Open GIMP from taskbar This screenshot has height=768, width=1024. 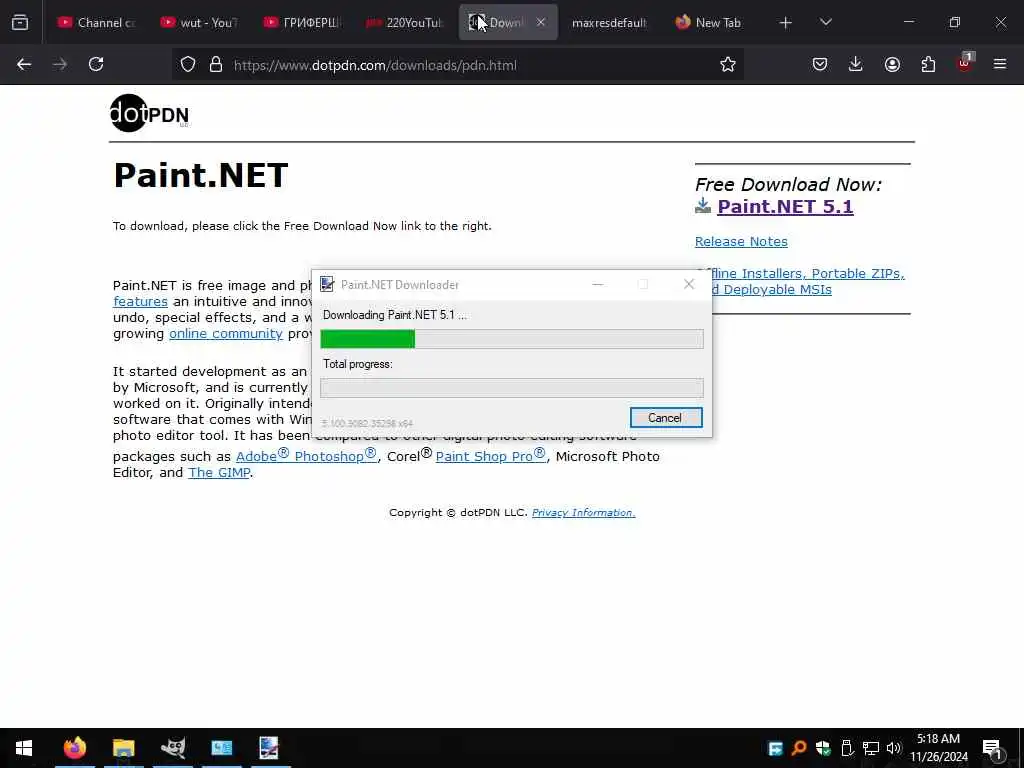pos(173,748)
